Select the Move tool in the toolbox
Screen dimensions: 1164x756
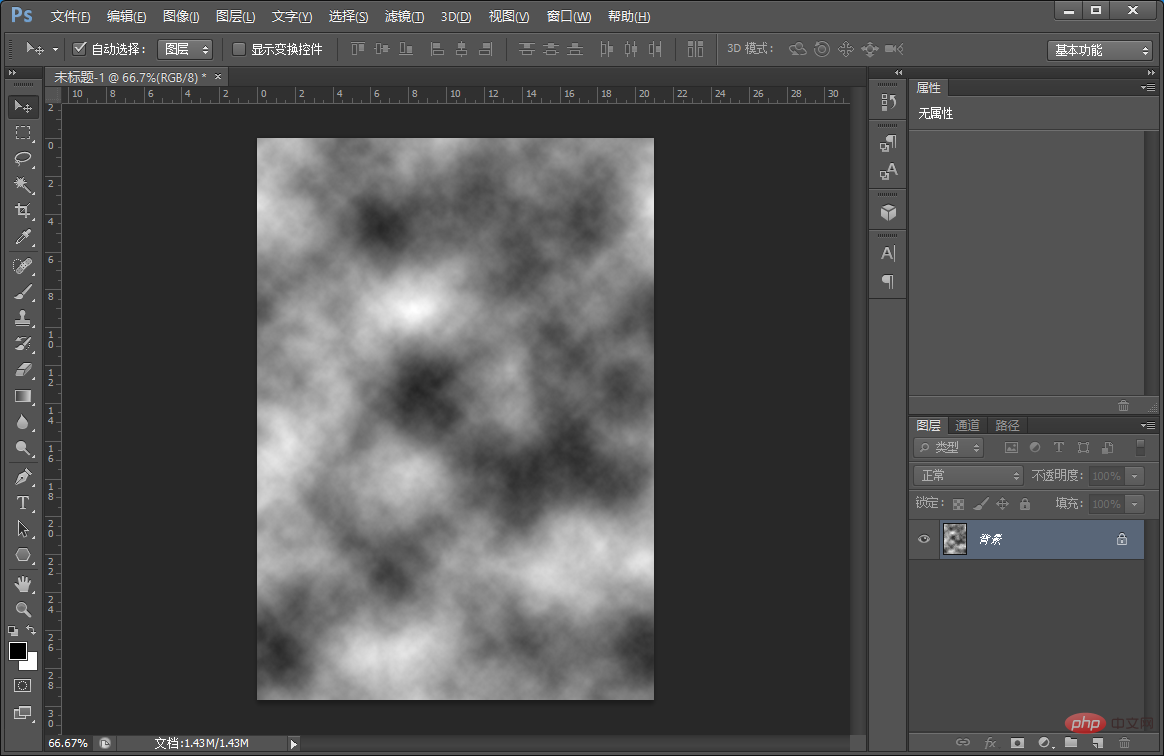point(23,107)
